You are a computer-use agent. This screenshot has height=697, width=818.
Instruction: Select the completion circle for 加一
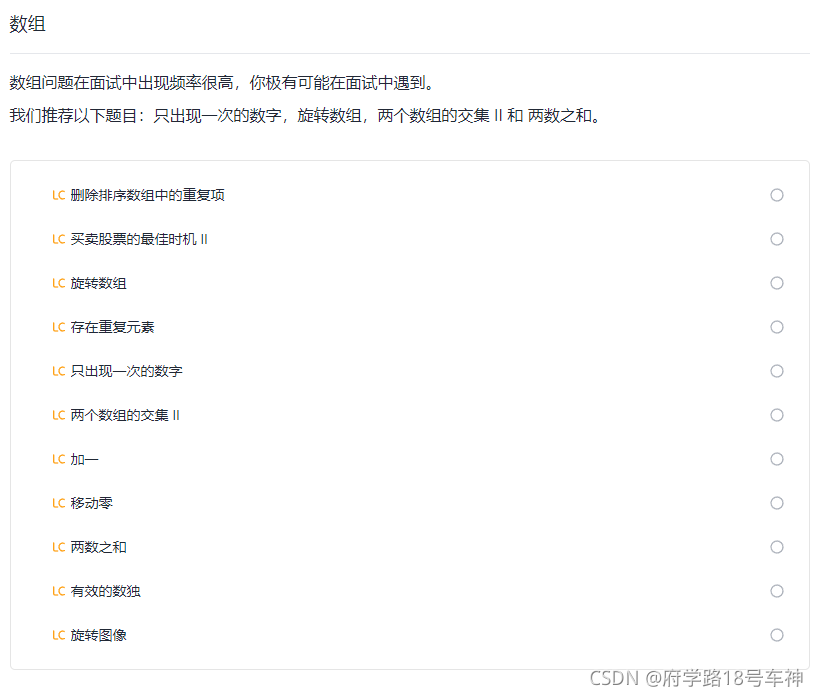tap(777, 459)
